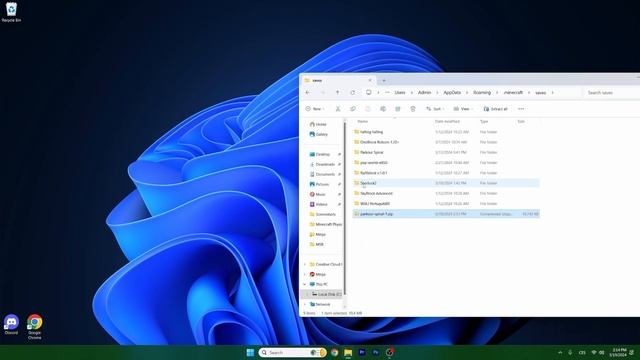The image size is (640, 360).
Task: Open Minecraft Phys folder in sidebar
Action: pyautogui.click(x=325, y=224)
